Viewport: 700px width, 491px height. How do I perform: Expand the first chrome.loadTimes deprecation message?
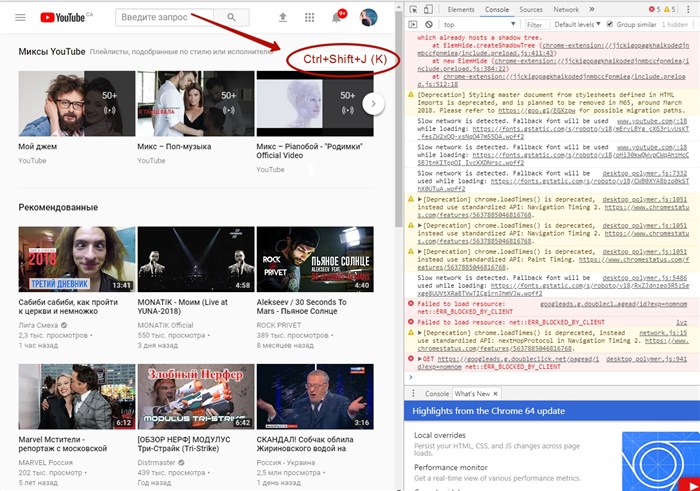(x=420, y=200)
